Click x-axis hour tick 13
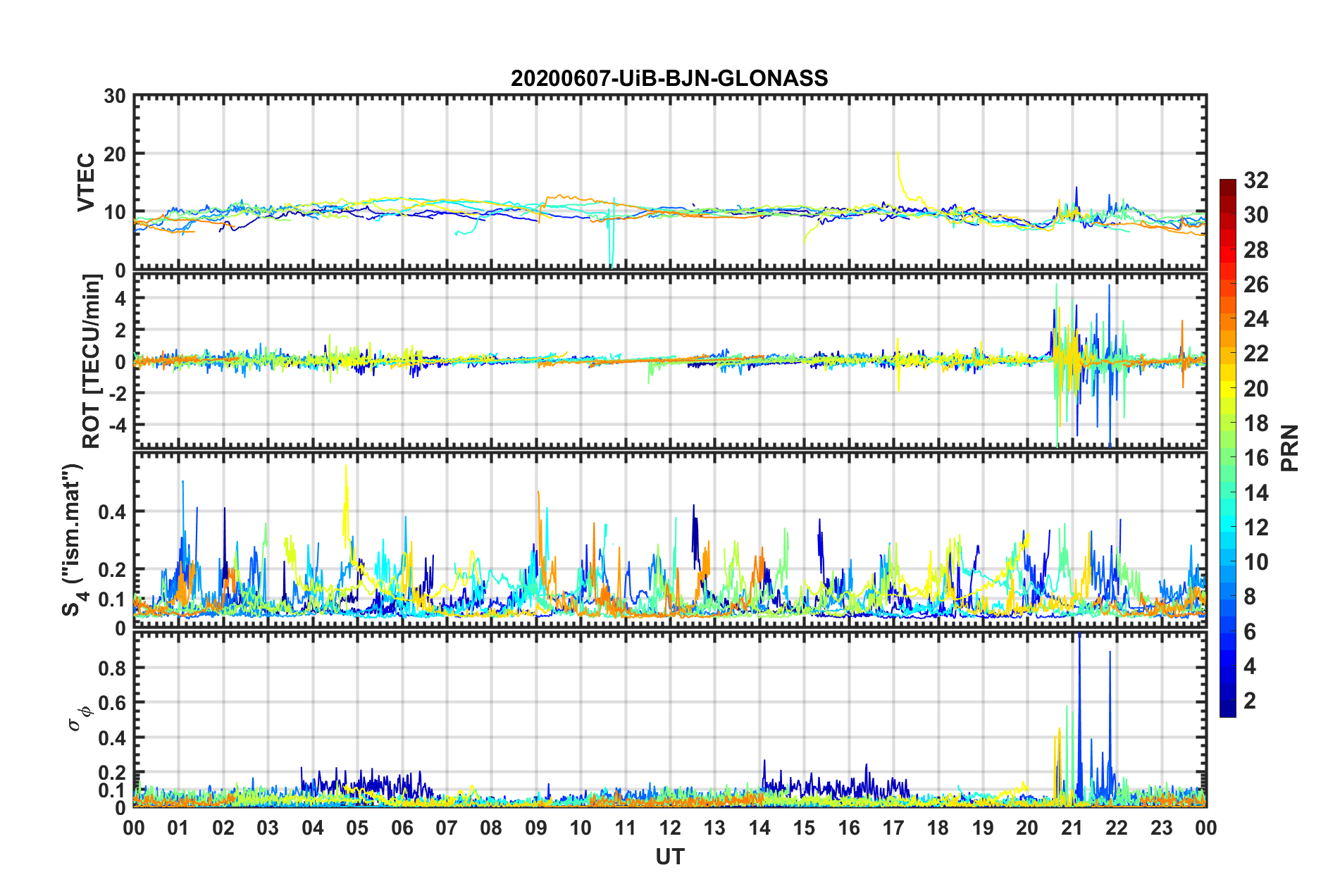This screenshot has height=896, width=1340. pos(714,828)
